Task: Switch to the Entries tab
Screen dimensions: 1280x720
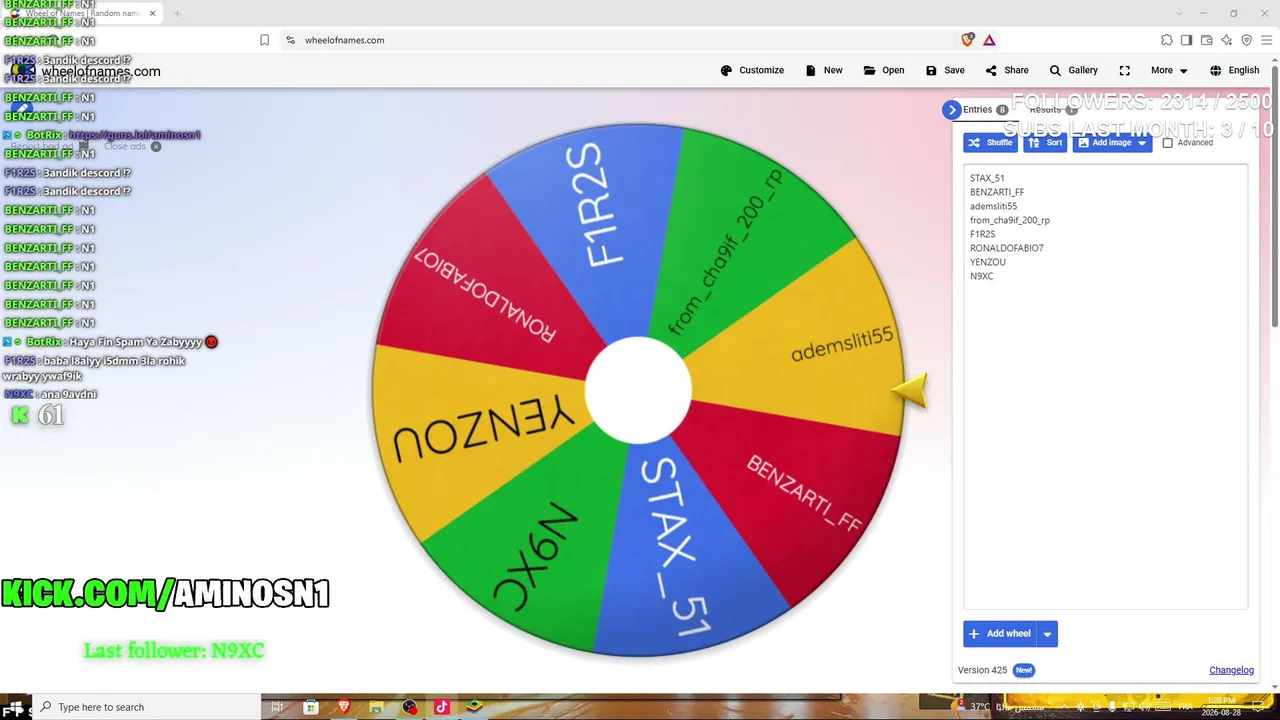Action: pyautogui.click(x=985, y=110)
